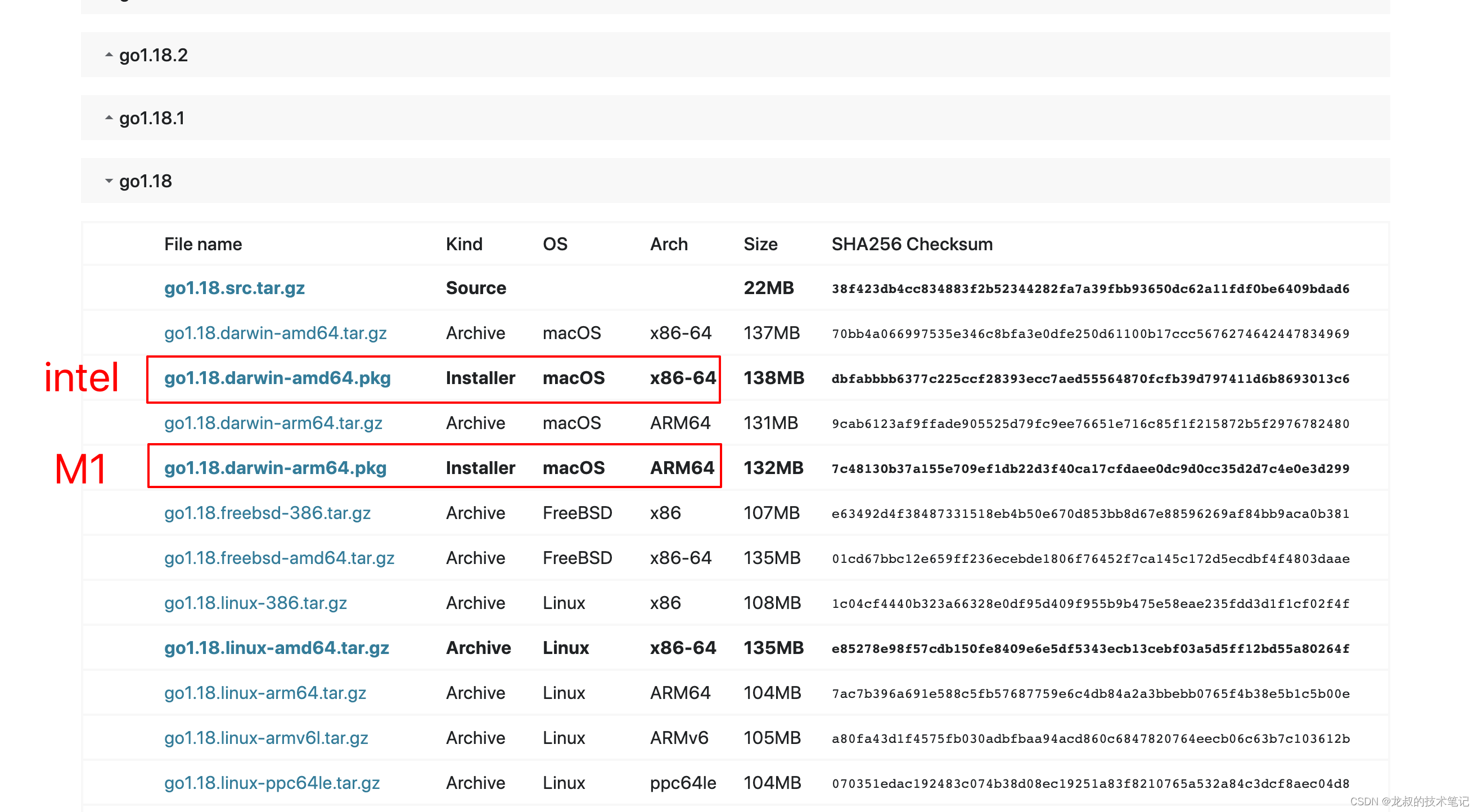1478x812 pixels.
Task: Click go1.18.freebsd-amd64.tar.gz link
Action: click(x=279, y=558)
